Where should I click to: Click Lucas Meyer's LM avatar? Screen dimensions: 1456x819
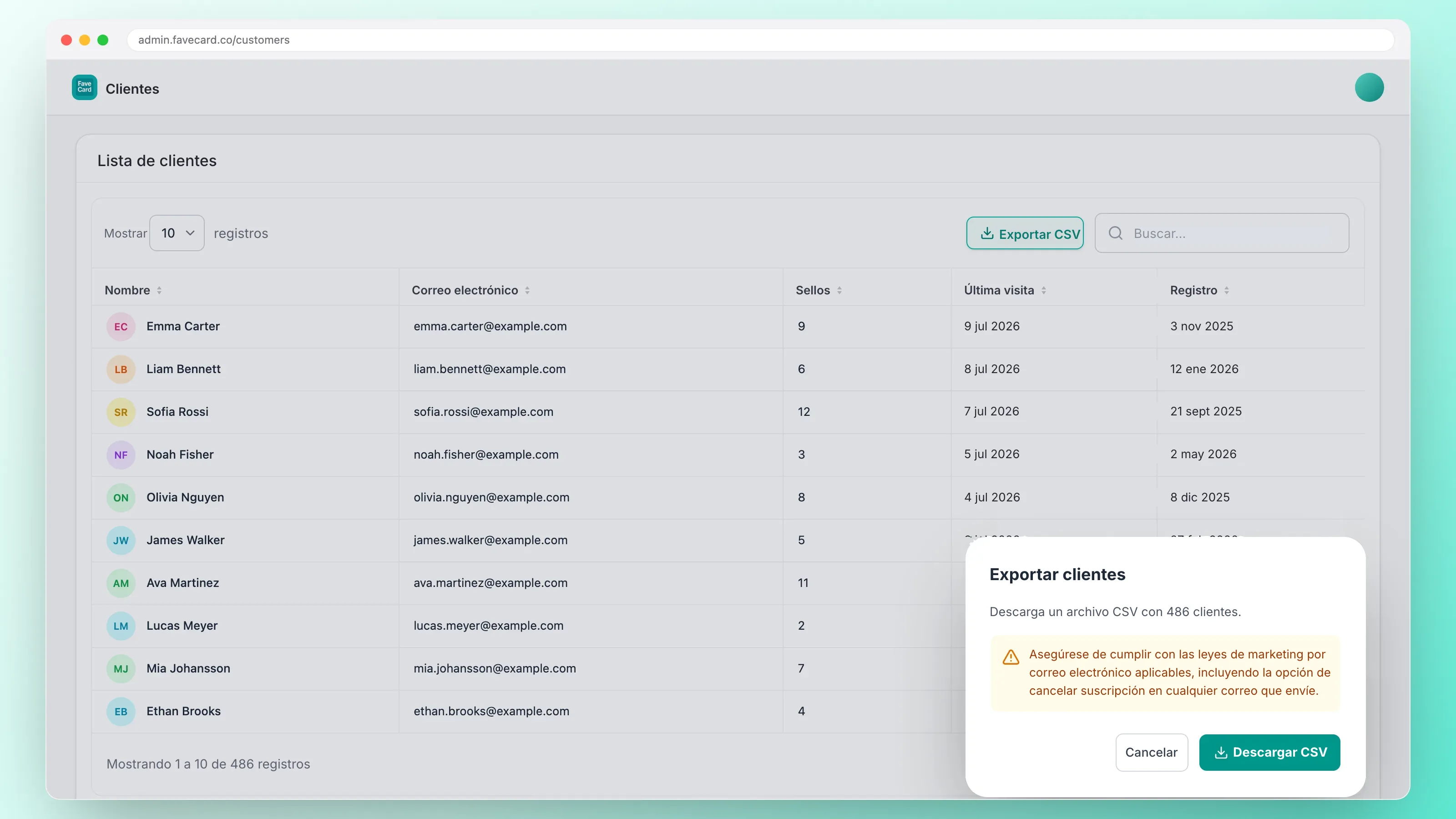tap(121, 626)
